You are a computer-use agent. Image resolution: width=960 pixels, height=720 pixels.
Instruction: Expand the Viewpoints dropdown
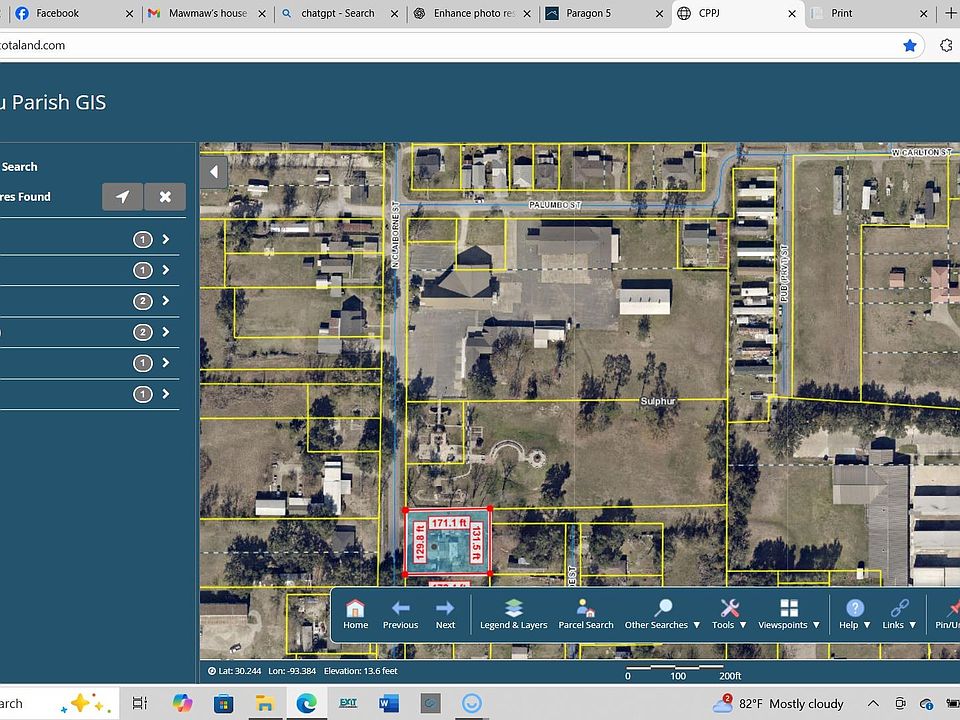pyautogui.click(x=789, y=613)
